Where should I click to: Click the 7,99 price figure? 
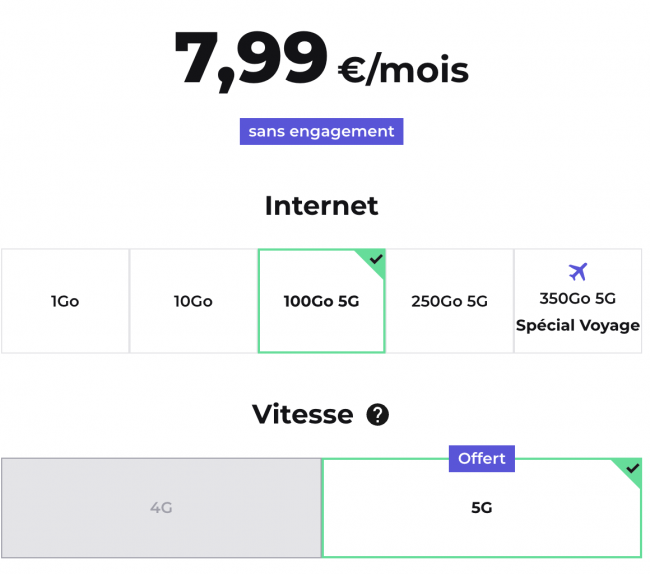click(250, 58)
